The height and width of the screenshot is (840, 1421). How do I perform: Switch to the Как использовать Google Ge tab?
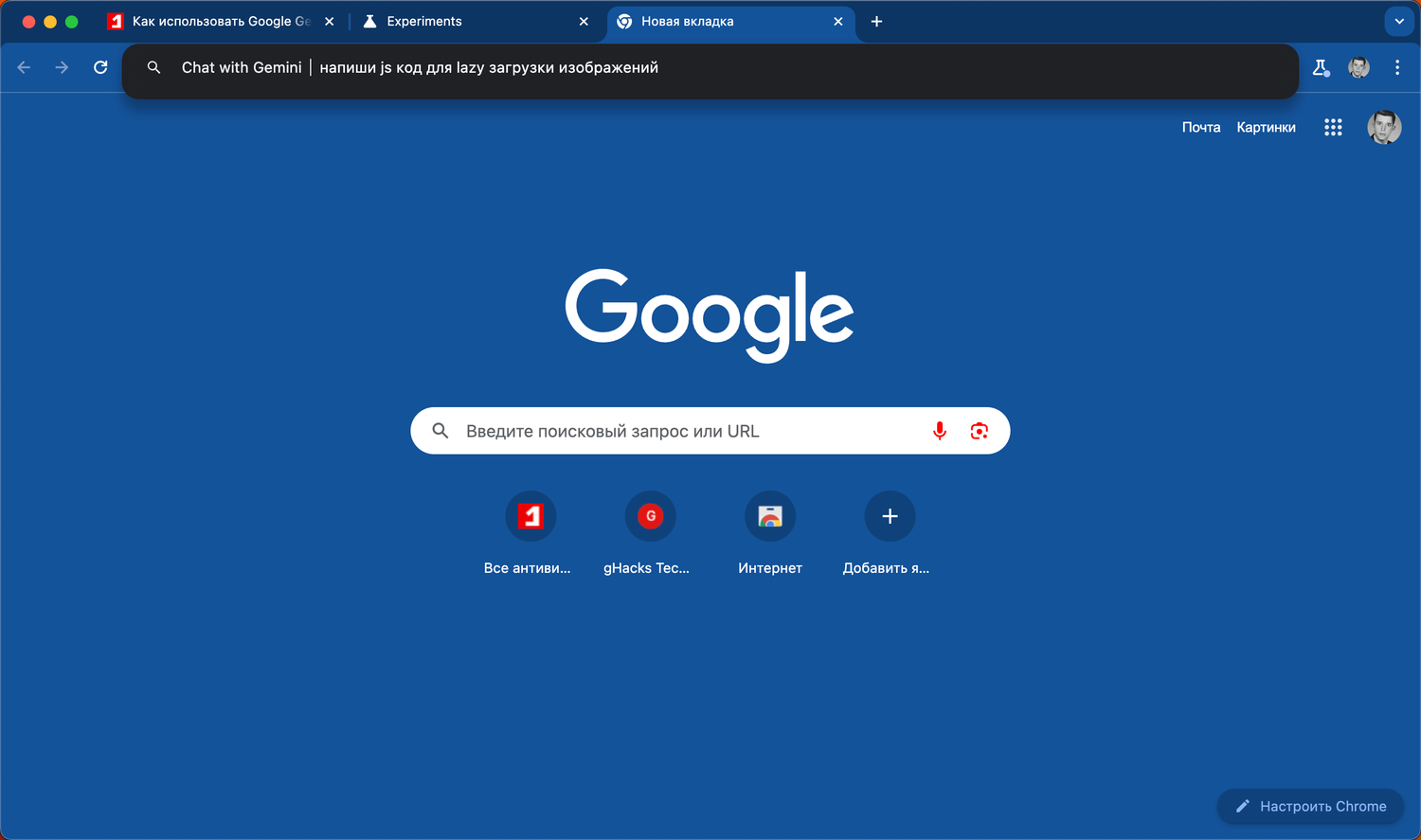click(222, 21)
